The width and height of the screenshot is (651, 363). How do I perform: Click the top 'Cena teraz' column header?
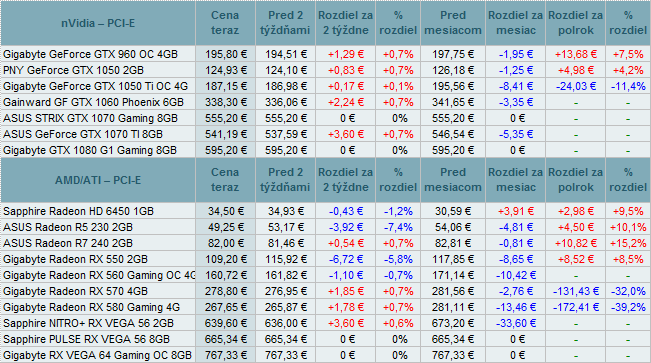pos(225,23)
